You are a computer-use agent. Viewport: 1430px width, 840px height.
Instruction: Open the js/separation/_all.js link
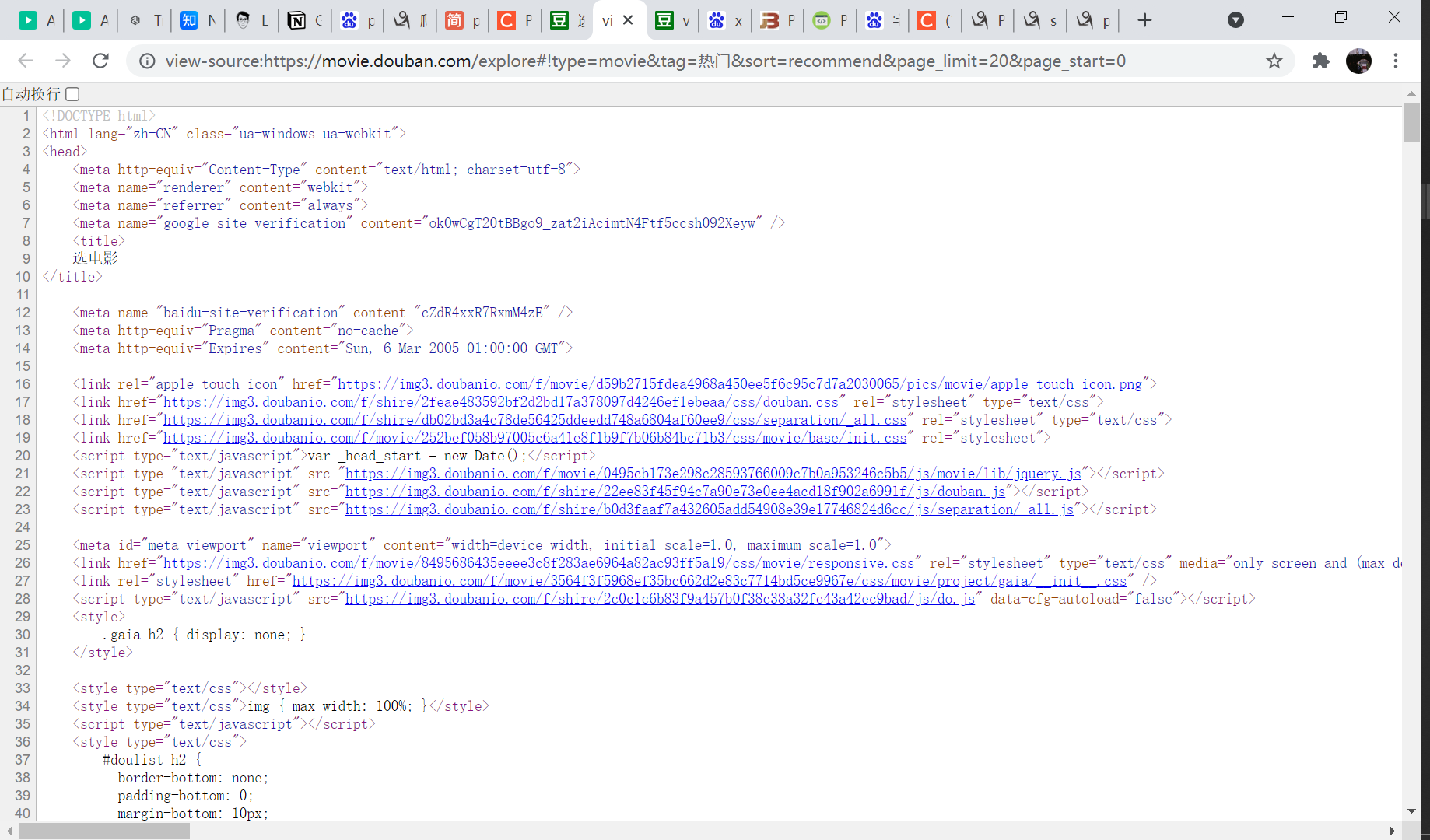710,509
